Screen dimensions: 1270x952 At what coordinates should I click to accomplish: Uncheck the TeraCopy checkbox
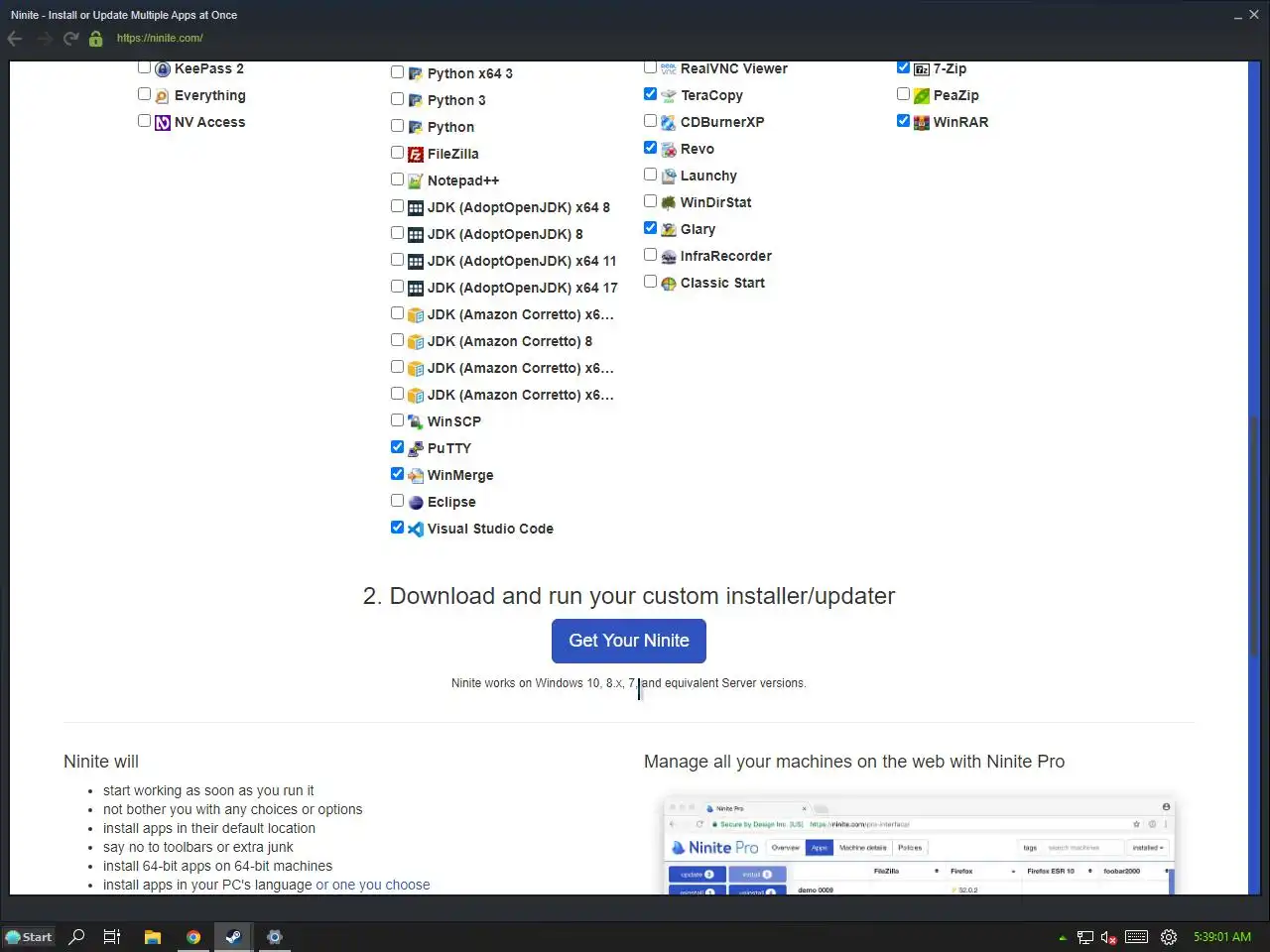coord(650,94)
